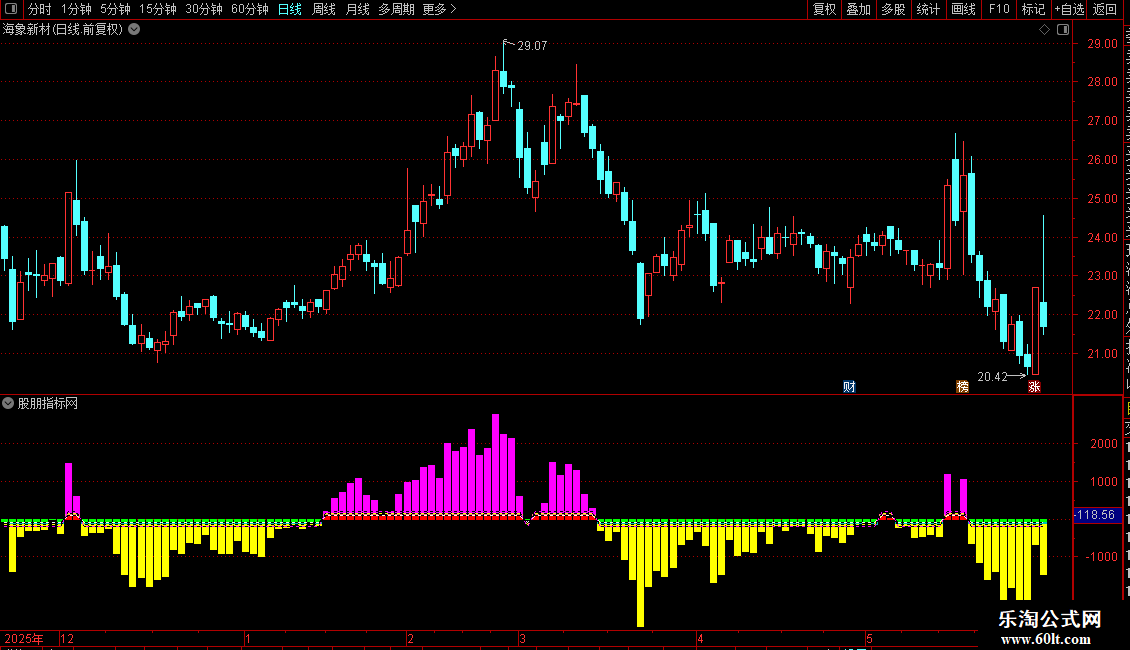Select the 日线 daily chart tab

290,9
